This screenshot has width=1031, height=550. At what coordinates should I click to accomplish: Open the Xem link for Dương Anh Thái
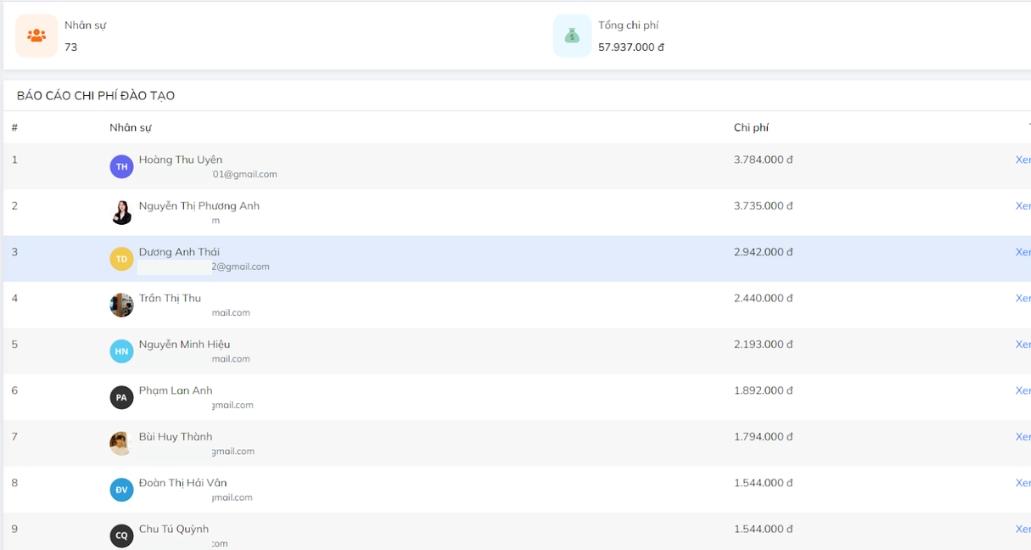click(x=1022, y=252)
